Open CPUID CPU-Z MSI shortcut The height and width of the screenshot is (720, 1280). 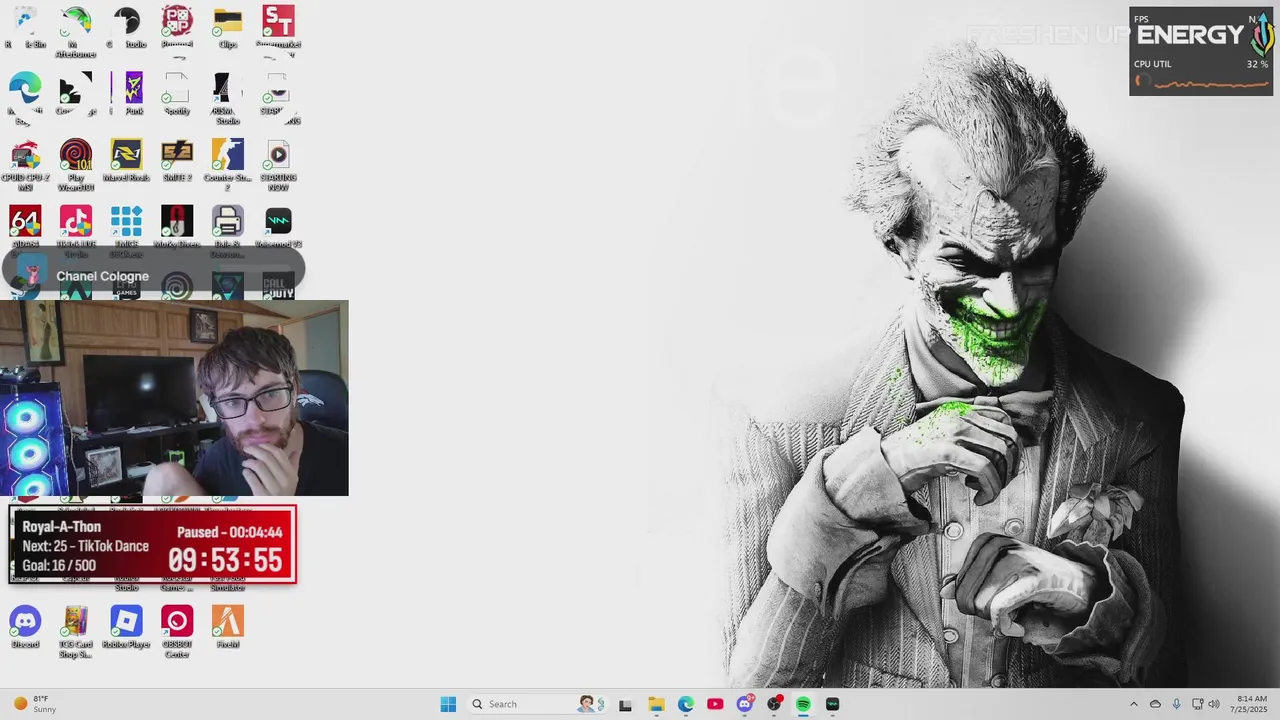tap(25, 165)
